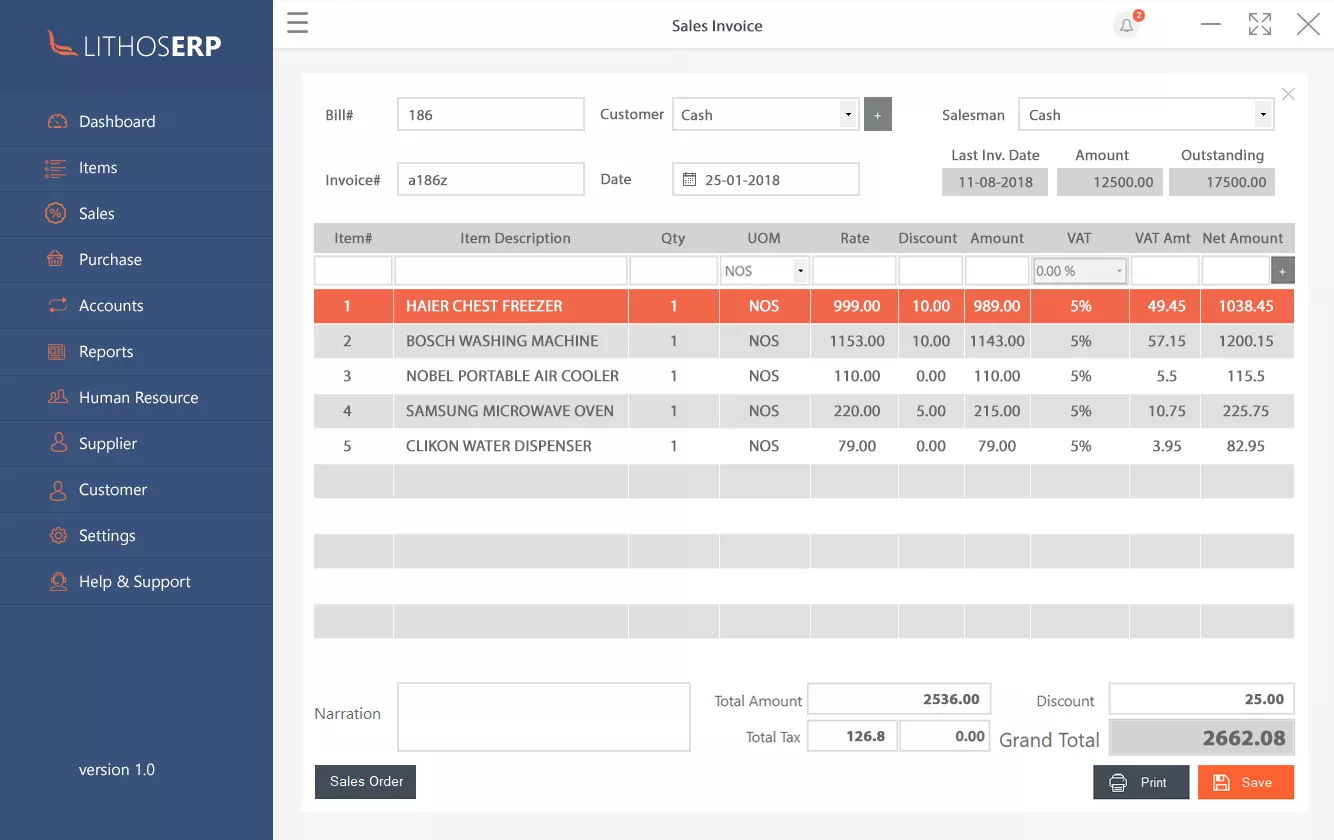Open the Customer dropdown
This screenshot has width=1334, height=840.
click(x=765, y=115)
